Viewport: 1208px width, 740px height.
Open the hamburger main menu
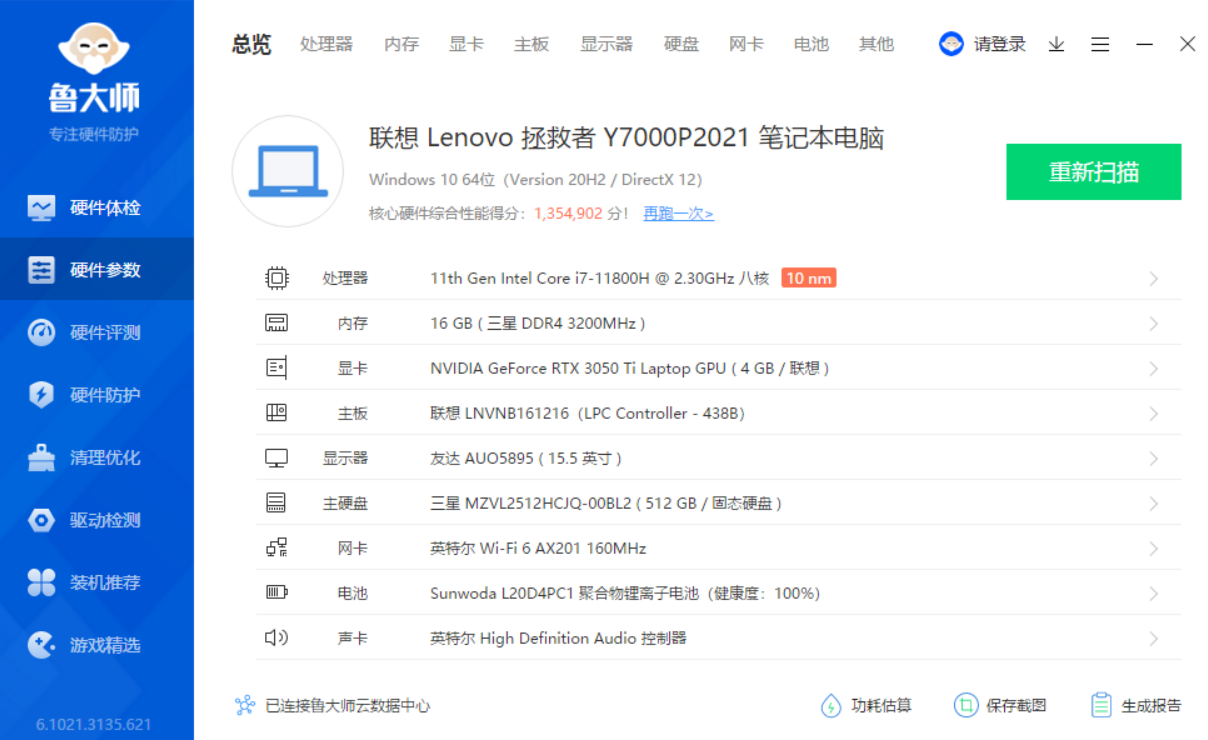pos(1100,44)
